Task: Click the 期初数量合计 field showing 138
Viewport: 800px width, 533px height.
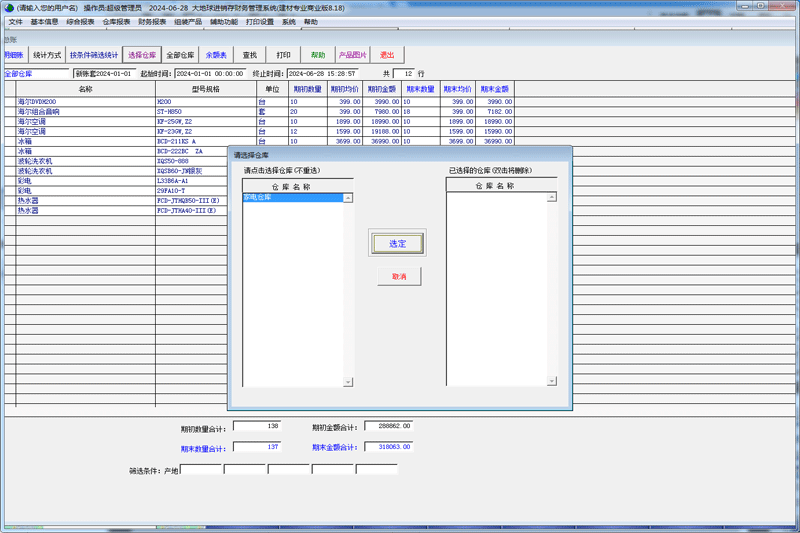Action: tap(257, 426)
